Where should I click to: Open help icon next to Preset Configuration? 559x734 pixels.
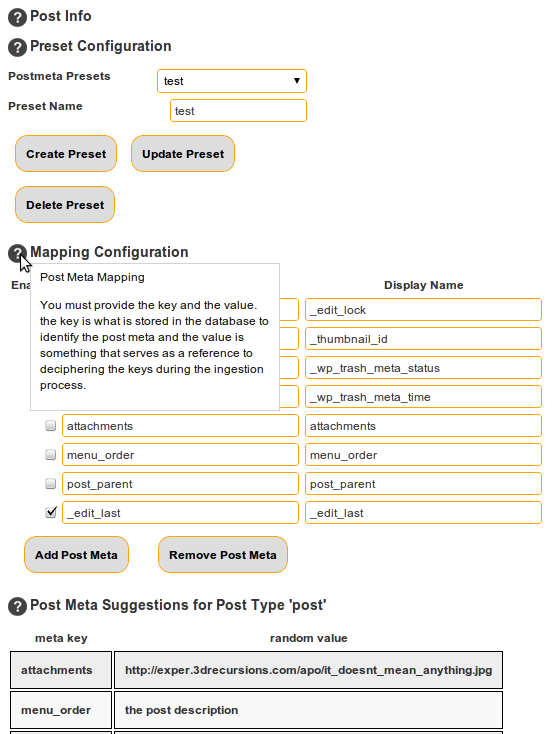[x=17, y=47]
